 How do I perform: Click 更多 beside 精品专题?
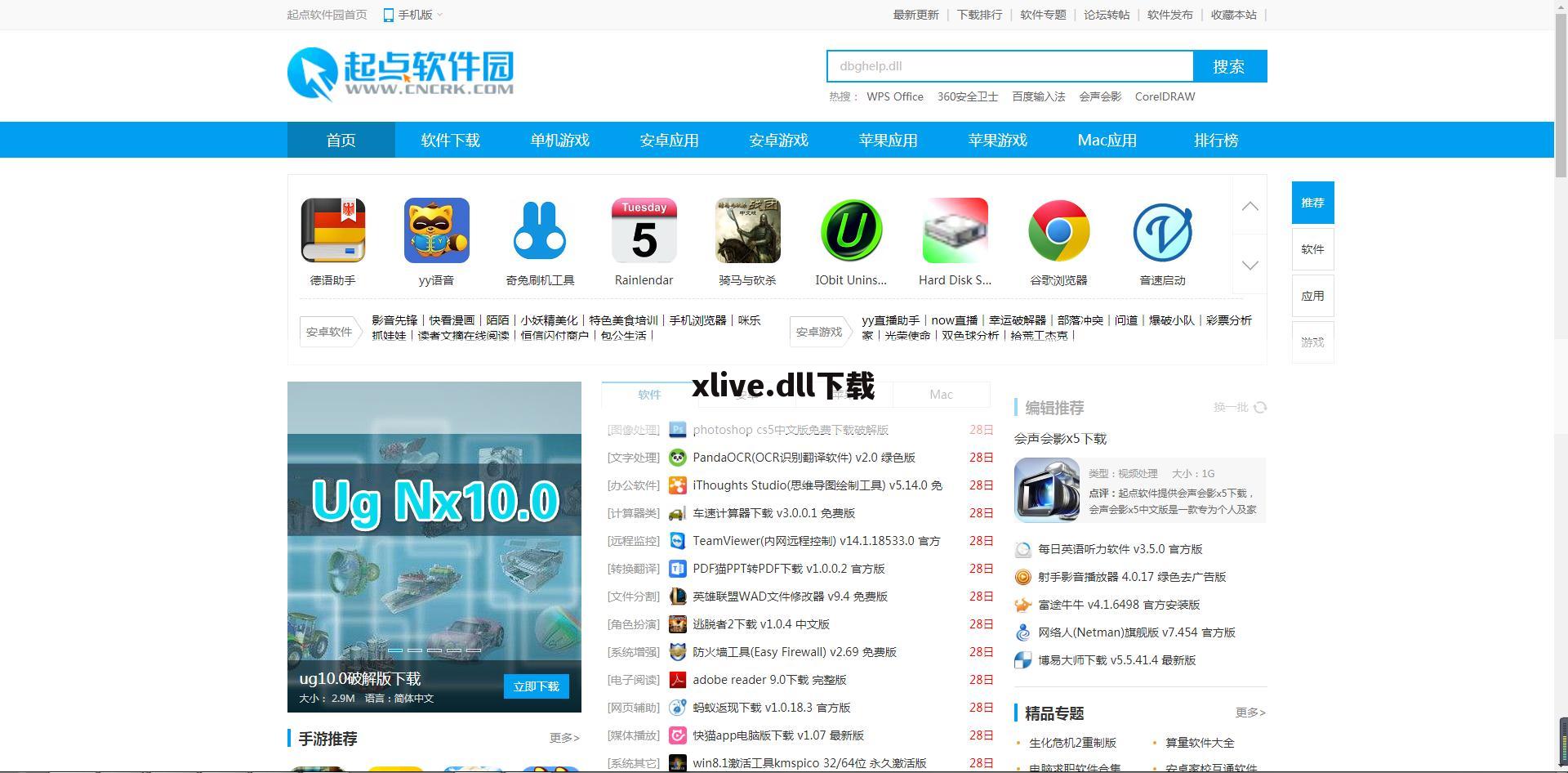[1250, 713]
